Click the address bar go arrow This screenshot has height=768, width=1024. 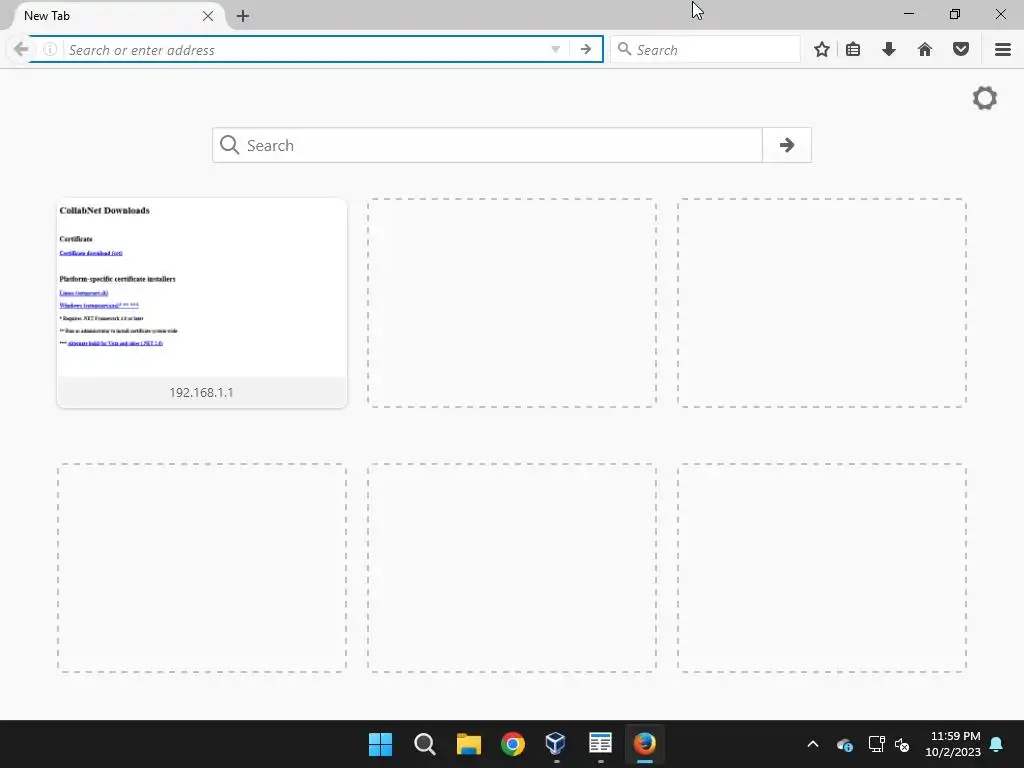click(x=586, y=50)
